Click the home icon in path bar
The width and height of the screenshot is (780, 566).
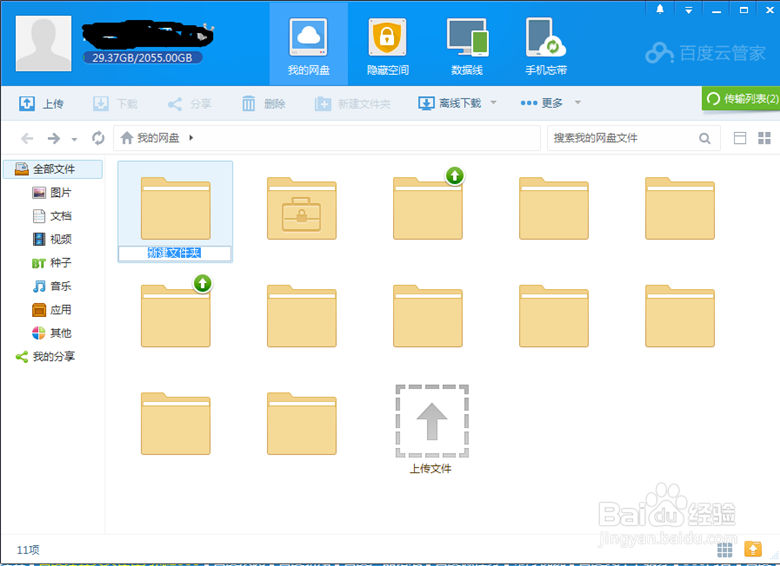[127, 138]
